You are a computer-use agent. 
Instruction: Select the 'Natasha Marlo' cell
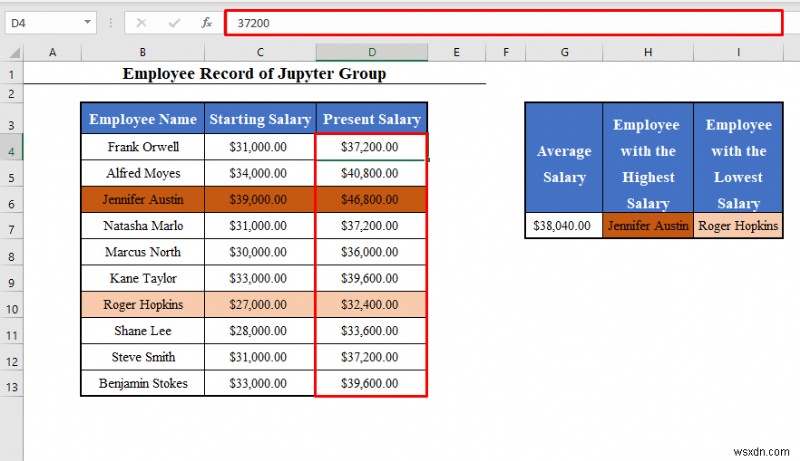[x=143, y=225]
